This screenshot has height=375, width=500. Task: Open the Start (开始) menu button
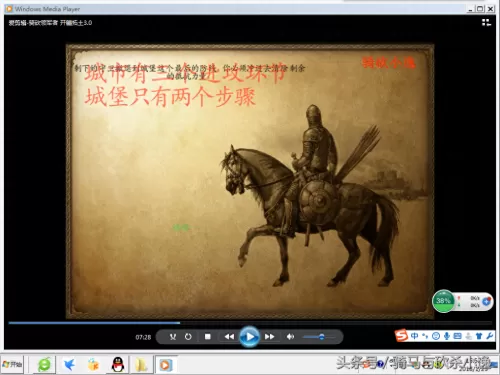coord(12,364)
